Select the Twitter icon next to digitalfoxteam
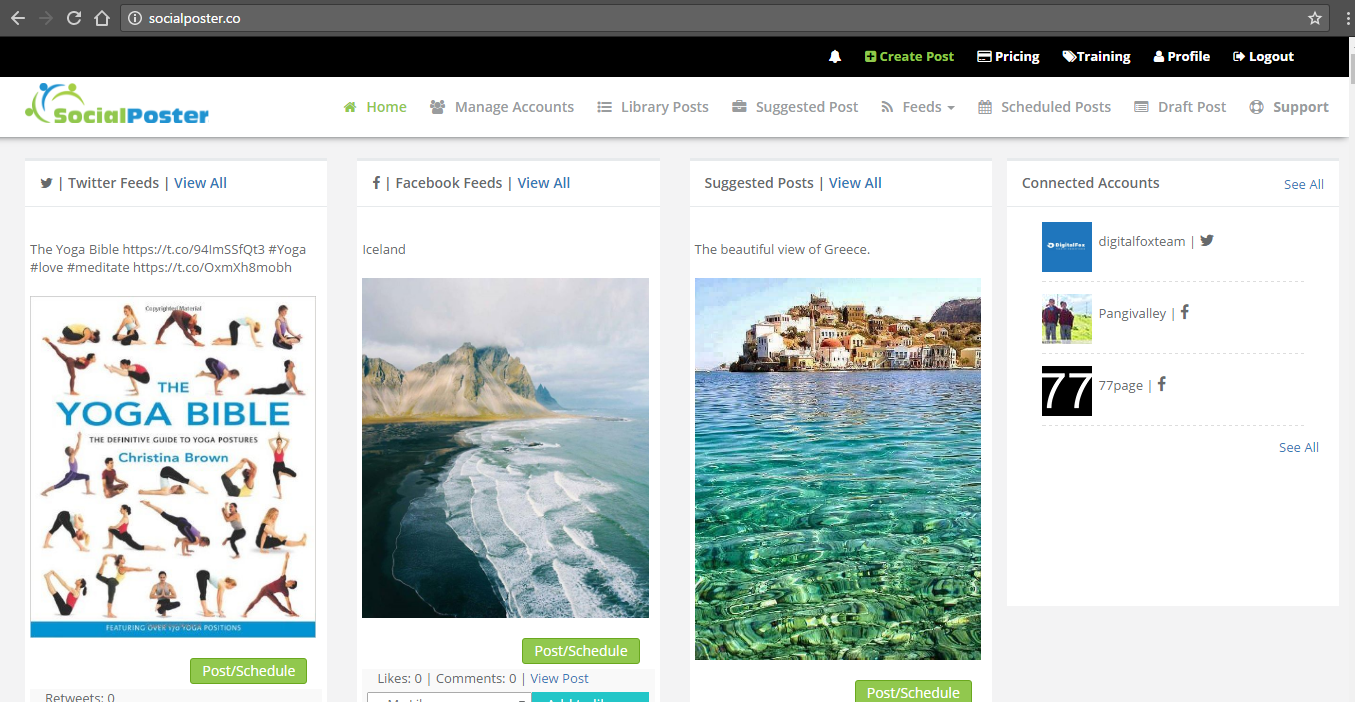Screen dimensions: 1355x702 tap(1207, 240)
